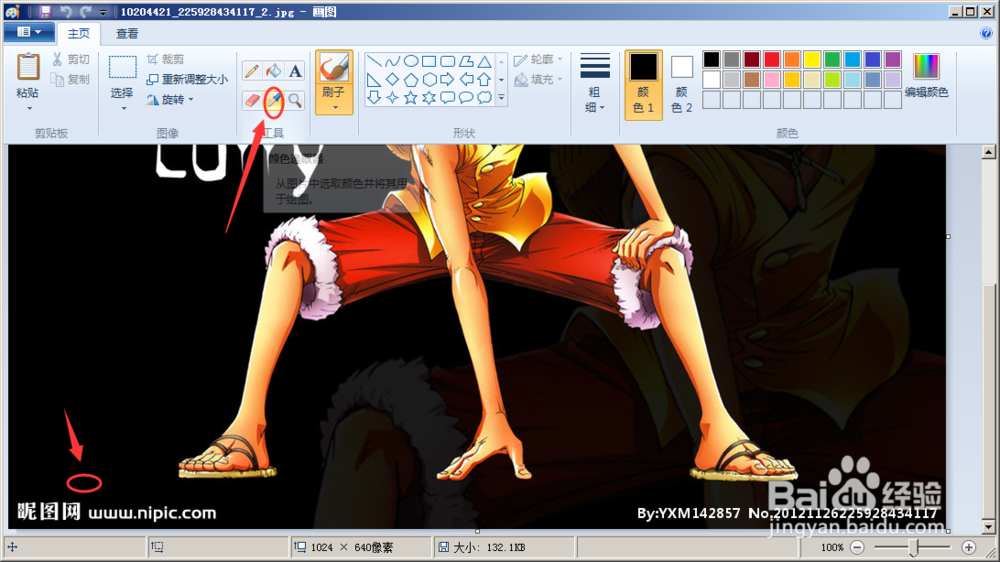The image size is (1000, 562).
Task: Click the 复制 (Copy) button
Action: 71,79
